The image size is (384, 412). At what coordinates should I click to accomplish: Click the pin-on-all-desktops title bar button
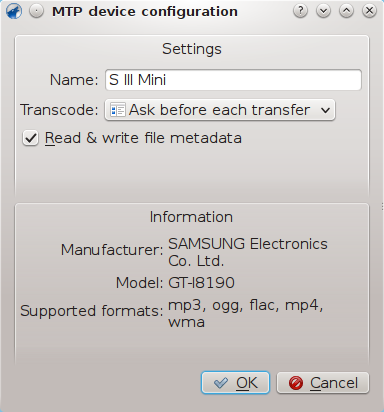point(36,11)
